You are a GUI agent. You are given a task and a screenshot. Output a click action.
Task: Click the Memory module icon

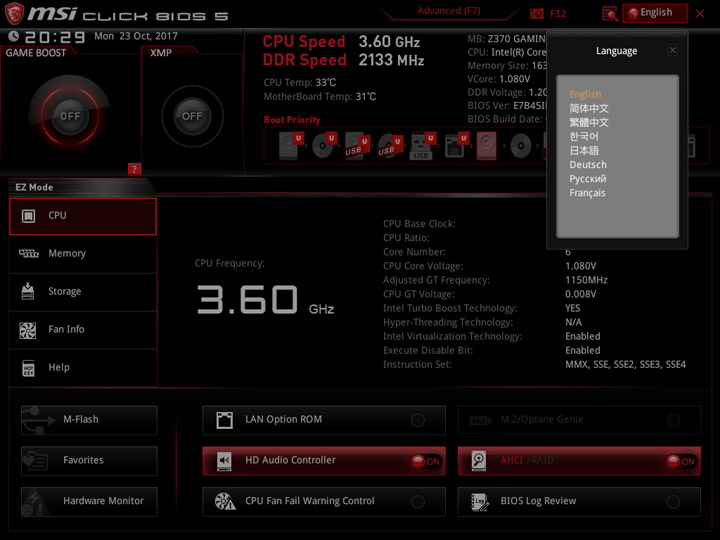[28, 253]
